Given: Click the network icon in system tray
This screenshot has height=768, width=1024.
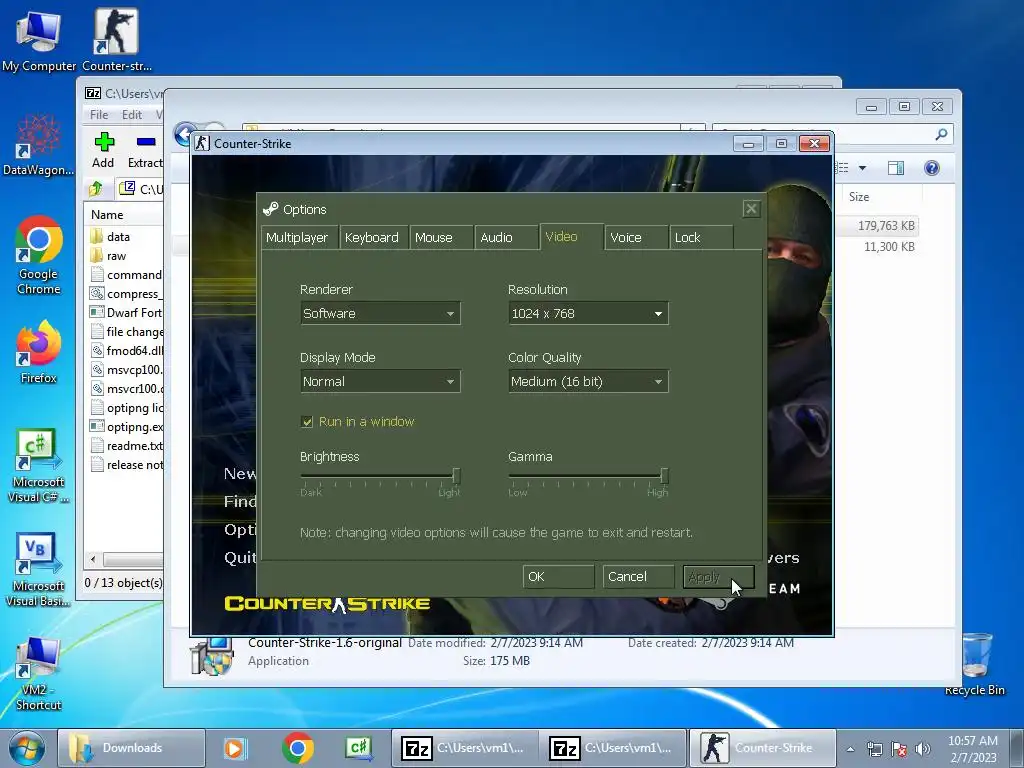Looking at the screenshot, I should pos(874,749).
